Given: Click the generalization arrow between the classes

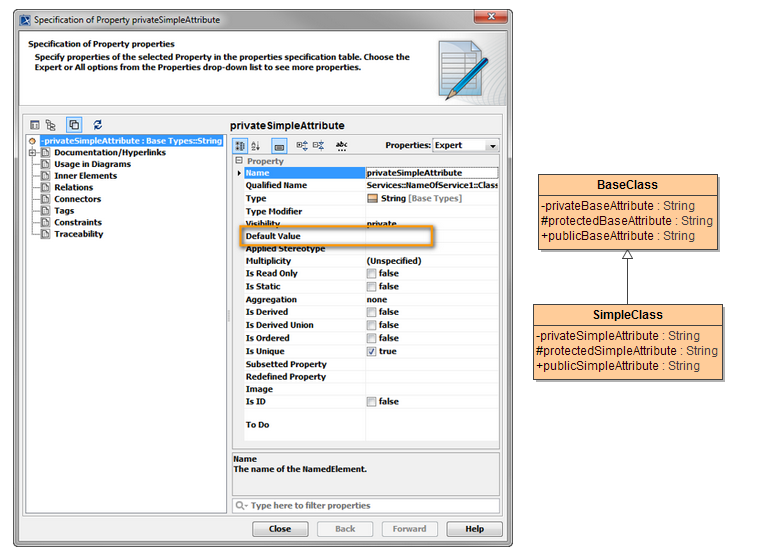Looking at the screenshot, I should coord(627,277).
